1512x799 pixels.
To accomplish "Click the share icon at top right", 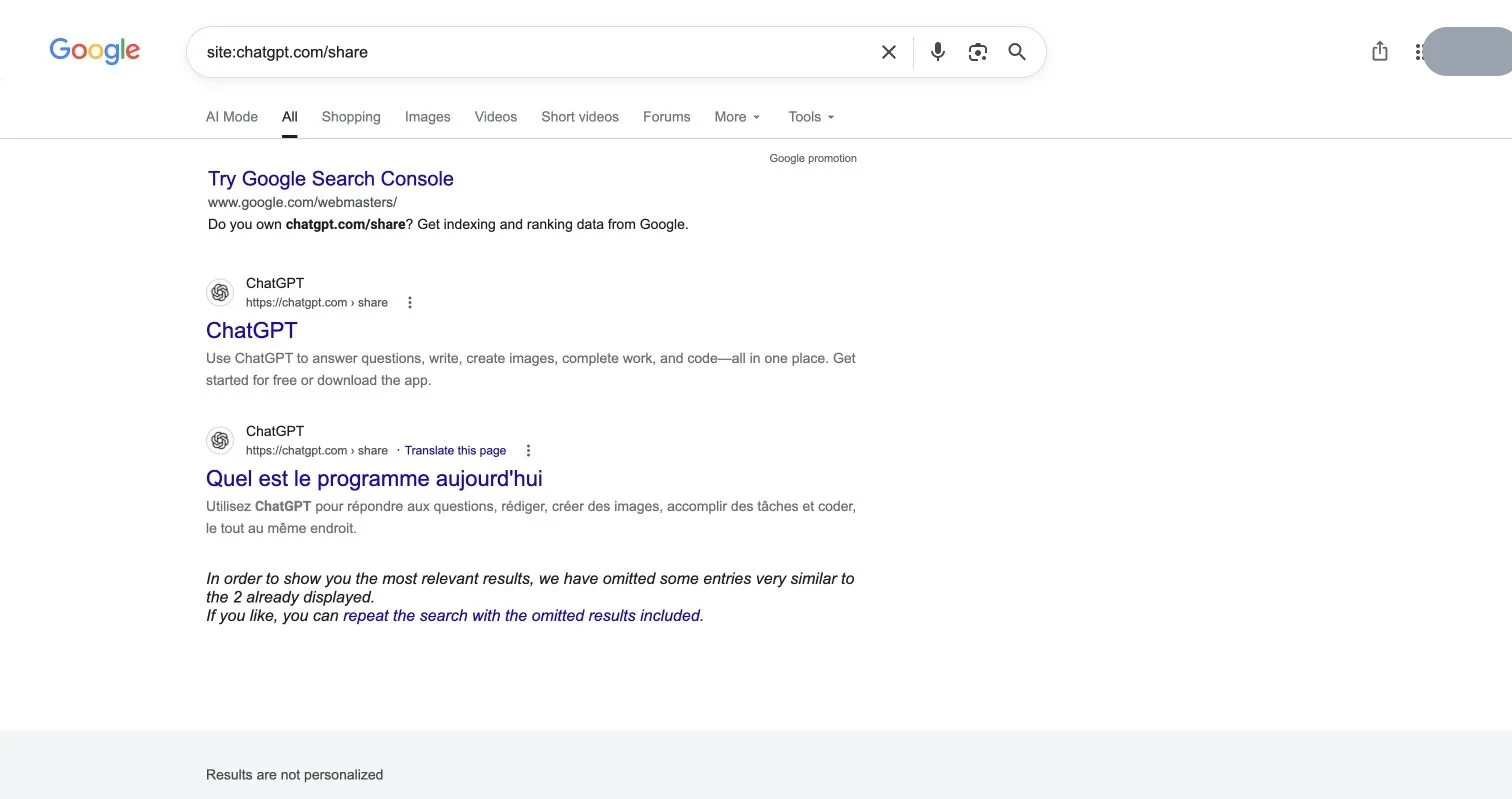I will pyautogui.click(x=1380, y=51).
